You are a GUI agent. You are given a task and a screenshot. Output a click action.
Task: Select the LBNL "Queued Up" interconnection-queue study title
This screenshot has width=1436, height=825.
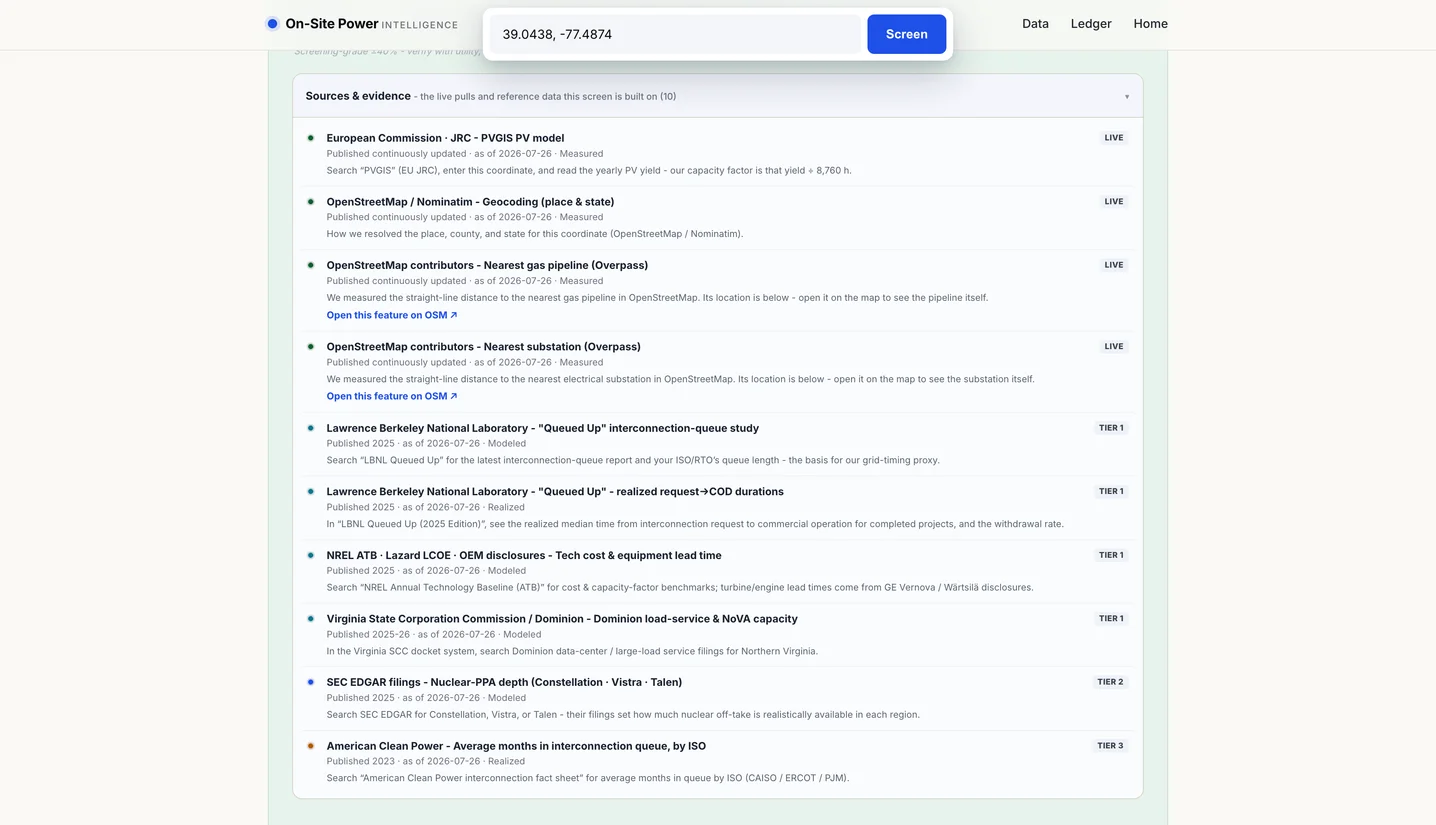[x=543, y=428]
